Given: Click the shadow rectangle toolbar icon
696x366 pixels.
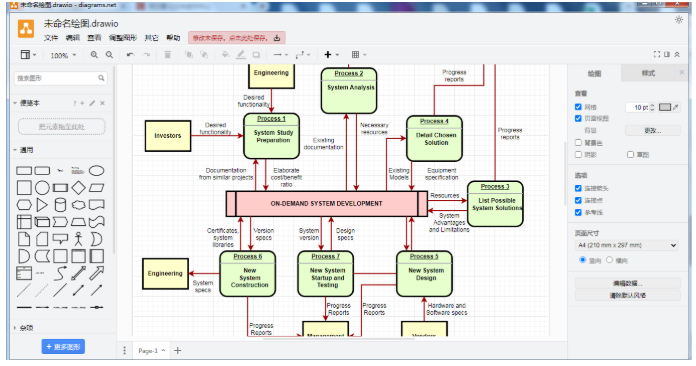Looking at the screenshot, I should pyautogui.click(x=256, y=55).
